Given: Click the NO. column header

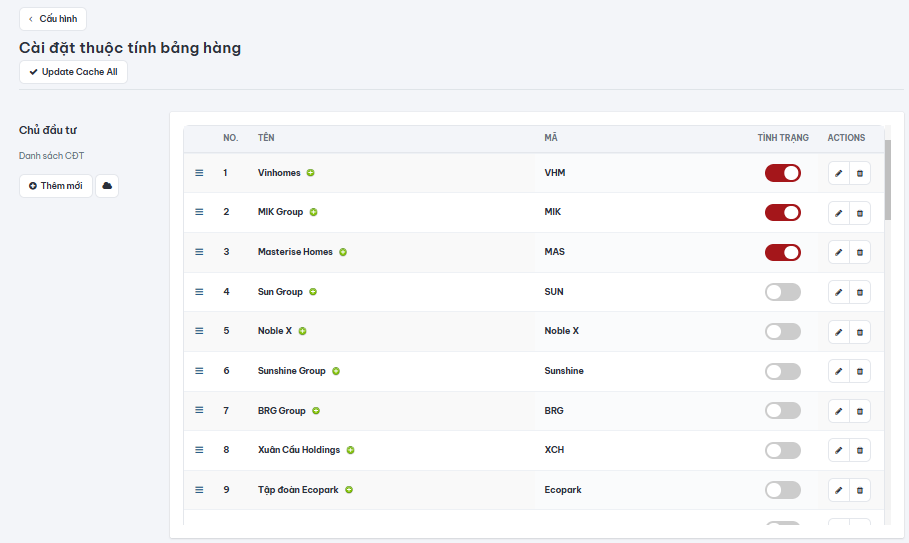Looking at the screenshot, I should (231, 138).
